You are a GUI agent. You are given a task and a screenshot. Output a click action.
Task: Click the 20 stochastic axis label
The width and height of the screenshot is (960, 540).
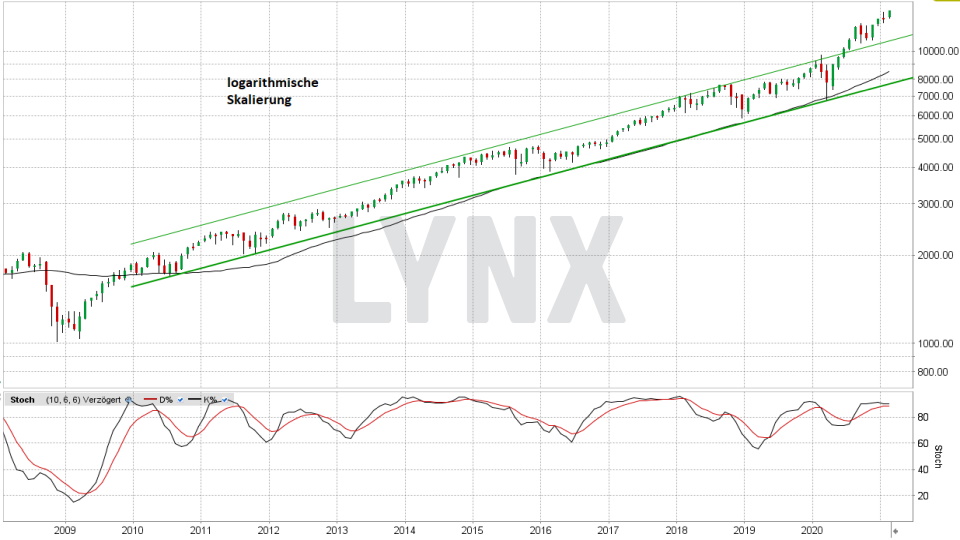[x=923, y=496]
